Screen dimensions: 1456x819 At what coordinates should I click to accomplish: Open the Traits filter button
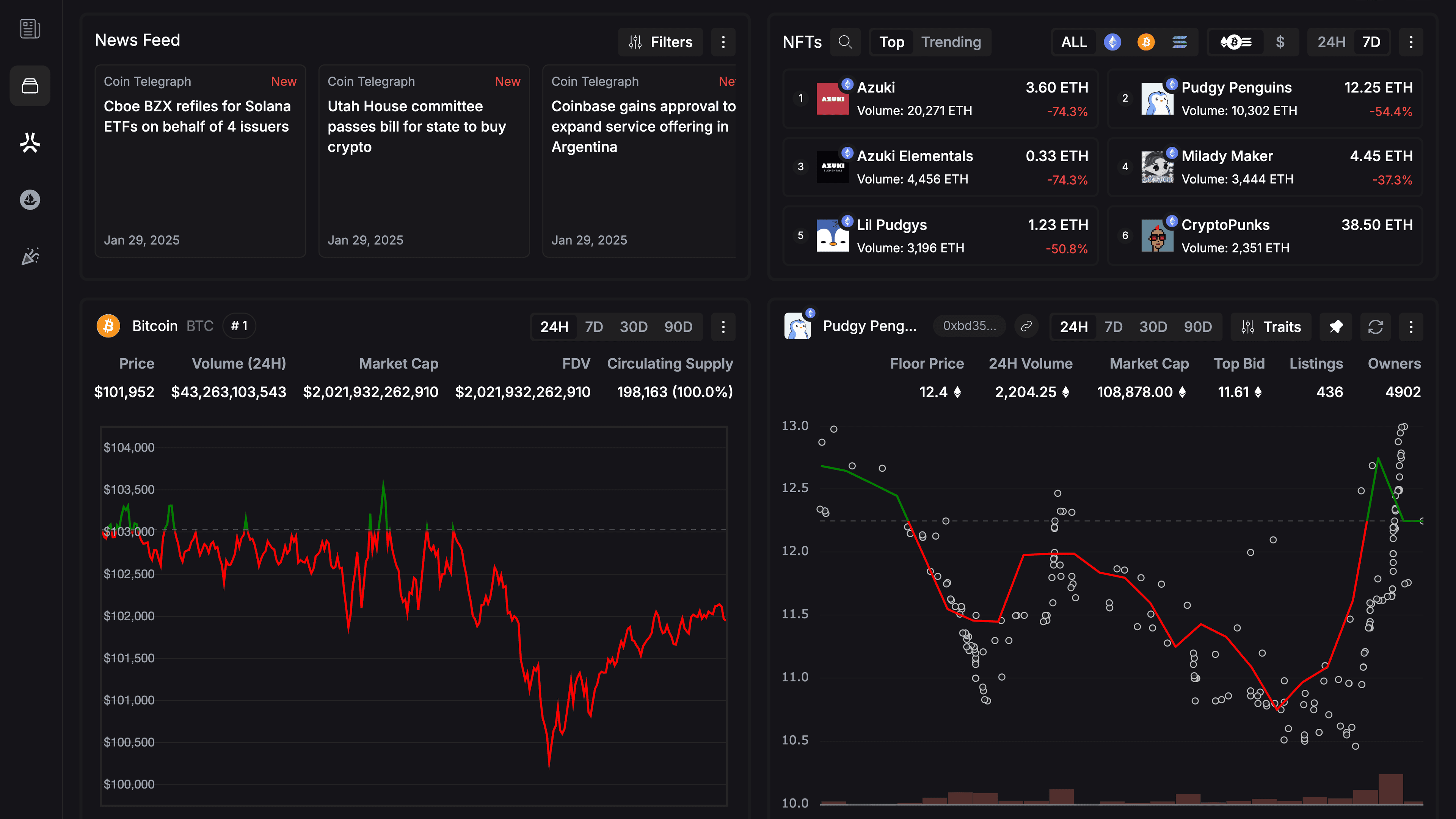[x=1271, y=327]
